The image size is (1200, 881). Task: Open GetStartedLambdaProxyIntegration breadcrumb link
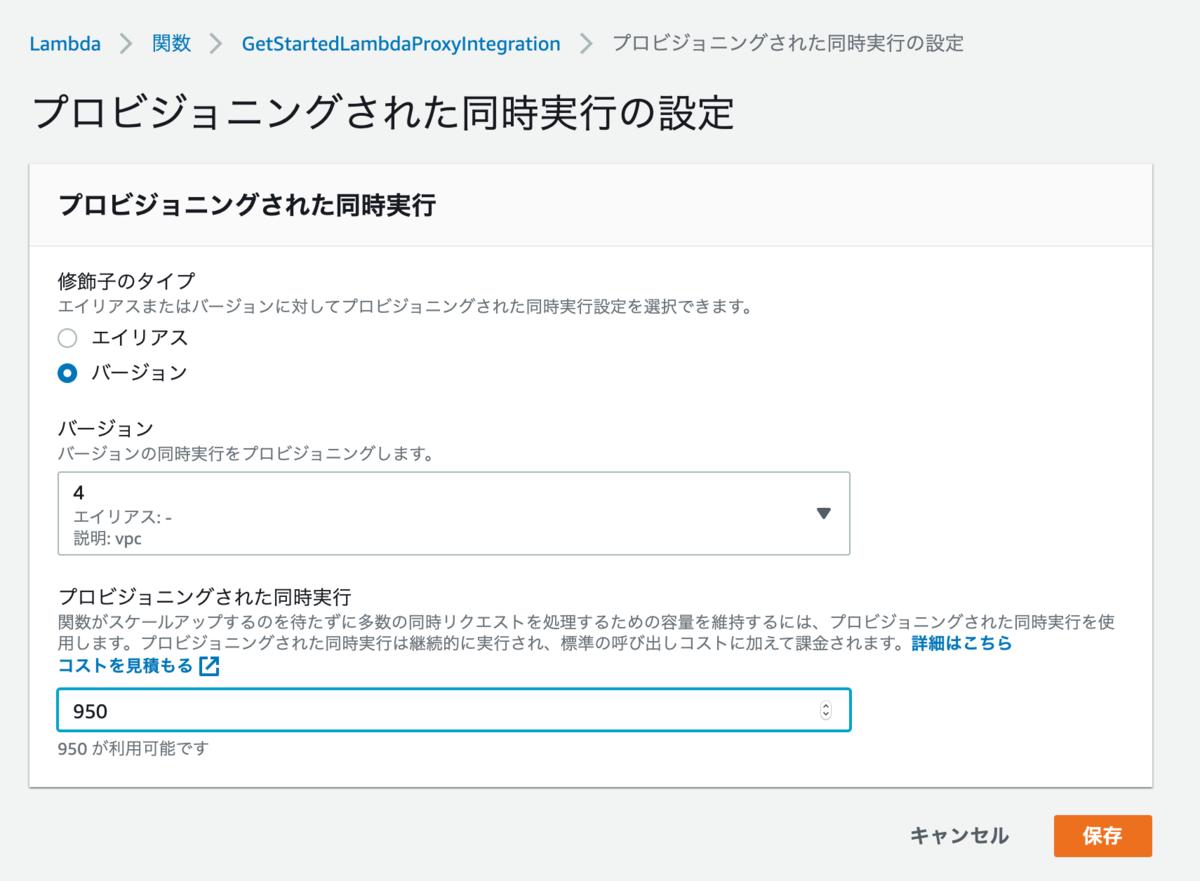(401, 44)
